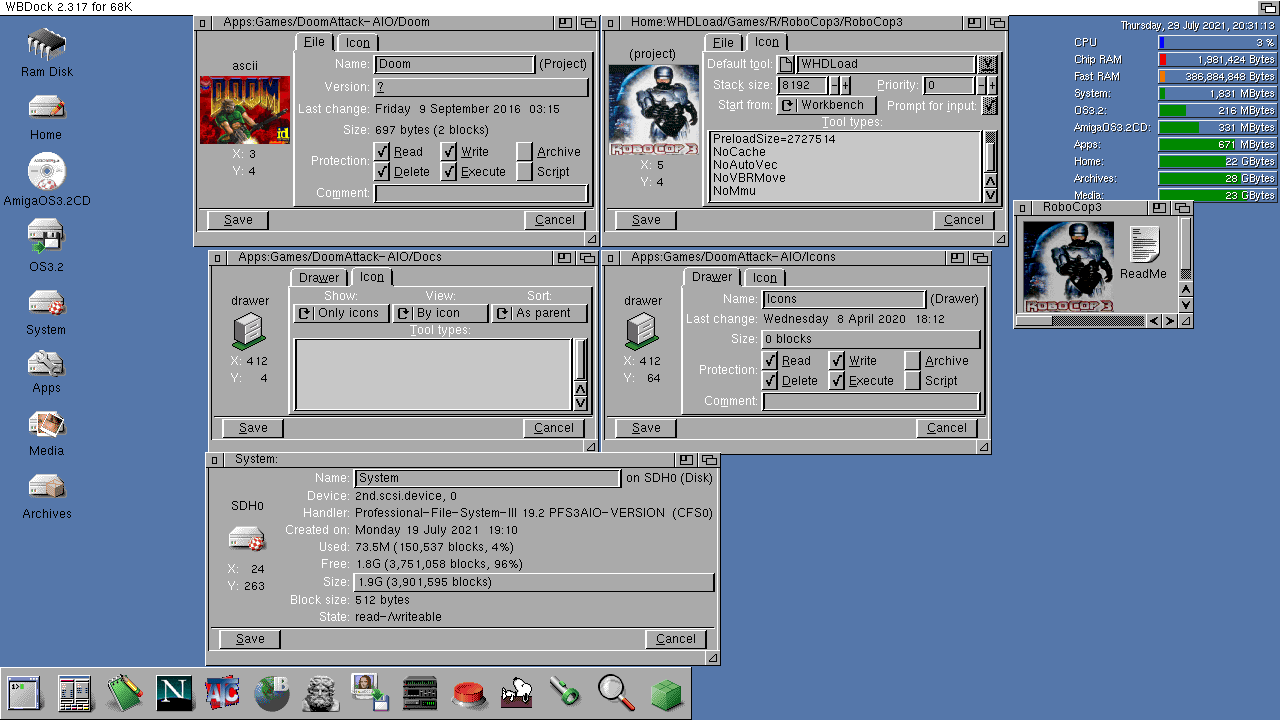1280x720 pixels.
Task: Switch to Icon tab in Icons window
Action: (x=765, y=278)
